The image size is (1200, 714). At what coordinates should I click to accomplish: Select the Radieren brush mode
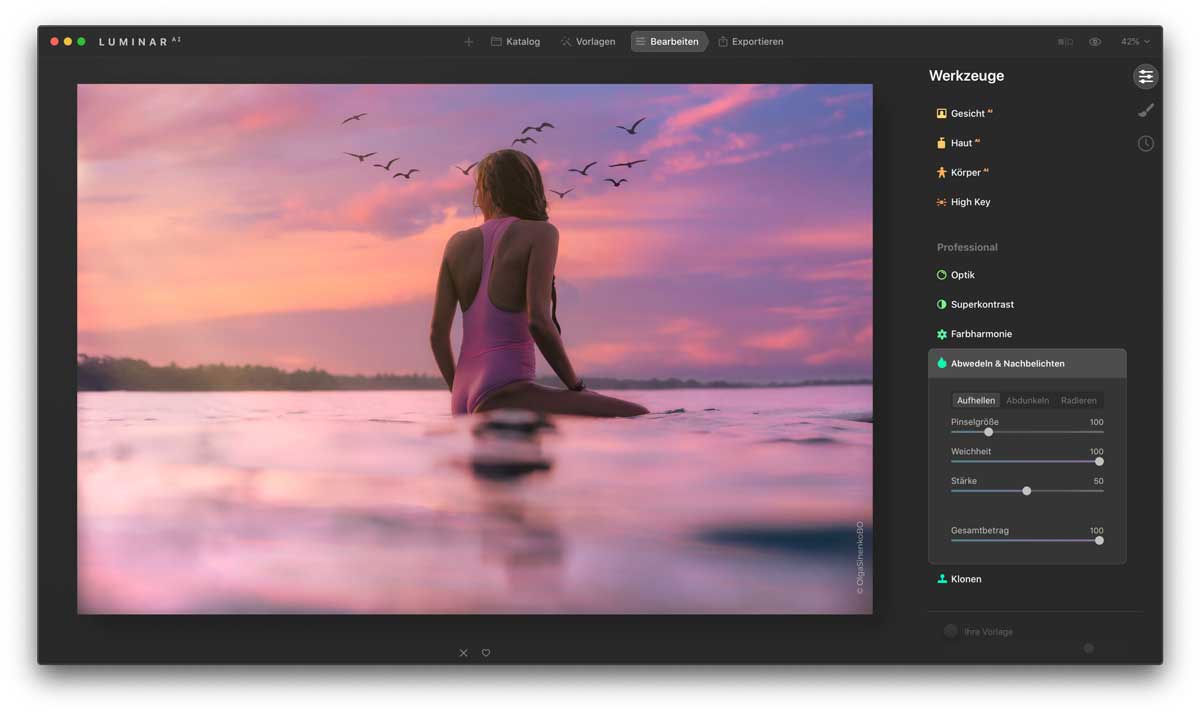point(1079,400)
